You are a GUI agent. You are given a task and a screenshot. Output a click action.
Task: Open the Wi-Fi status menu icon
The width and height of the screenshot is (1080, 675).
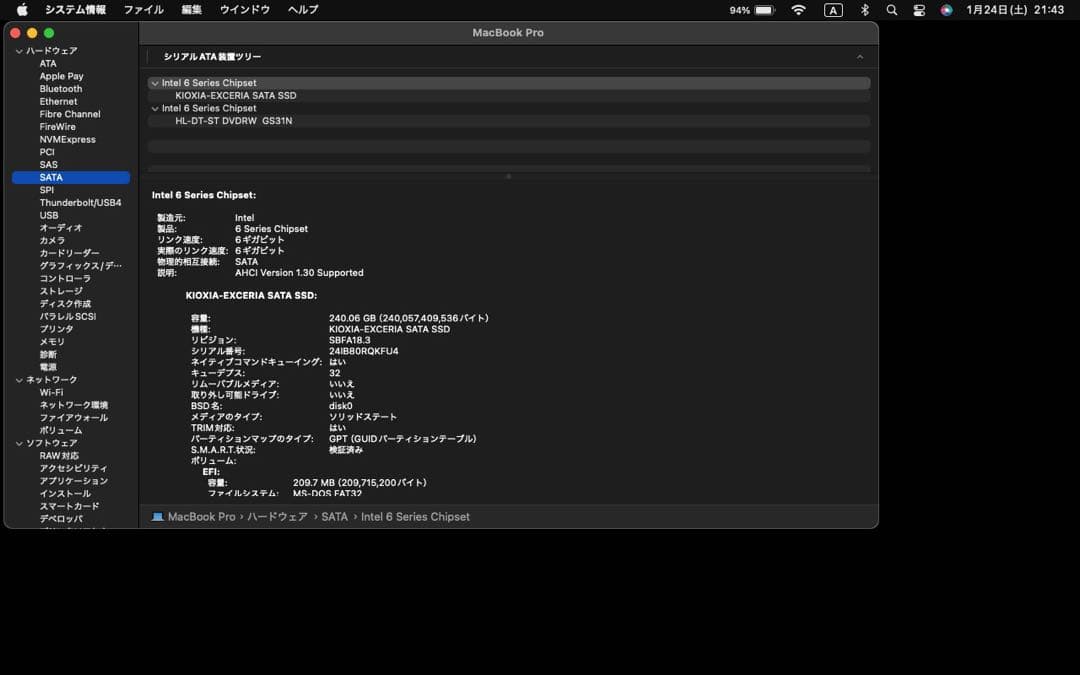(798, 9)
